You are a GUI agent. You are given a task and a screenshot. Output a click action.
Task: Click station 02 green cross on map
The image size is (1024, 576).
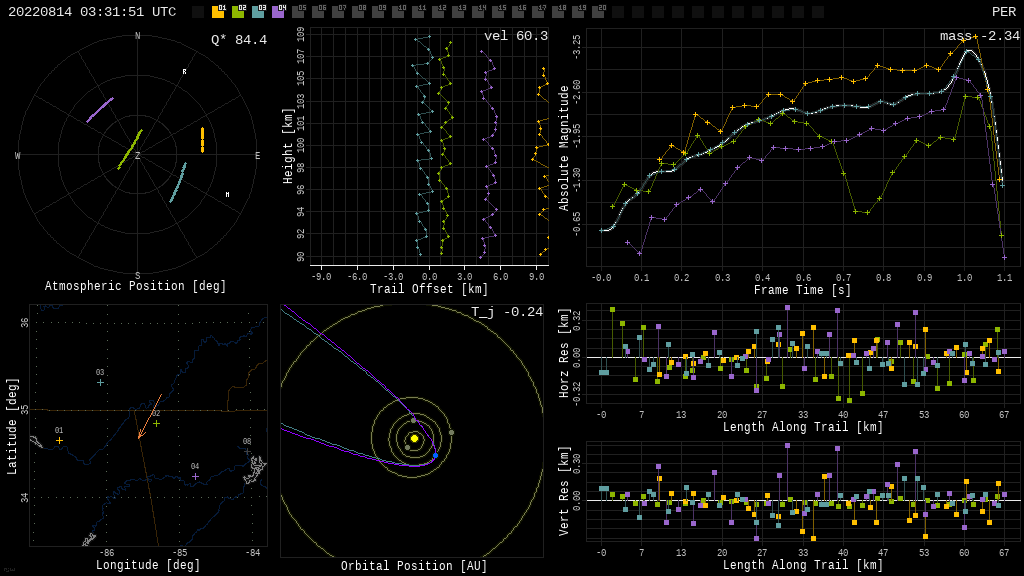coord(156,423)
